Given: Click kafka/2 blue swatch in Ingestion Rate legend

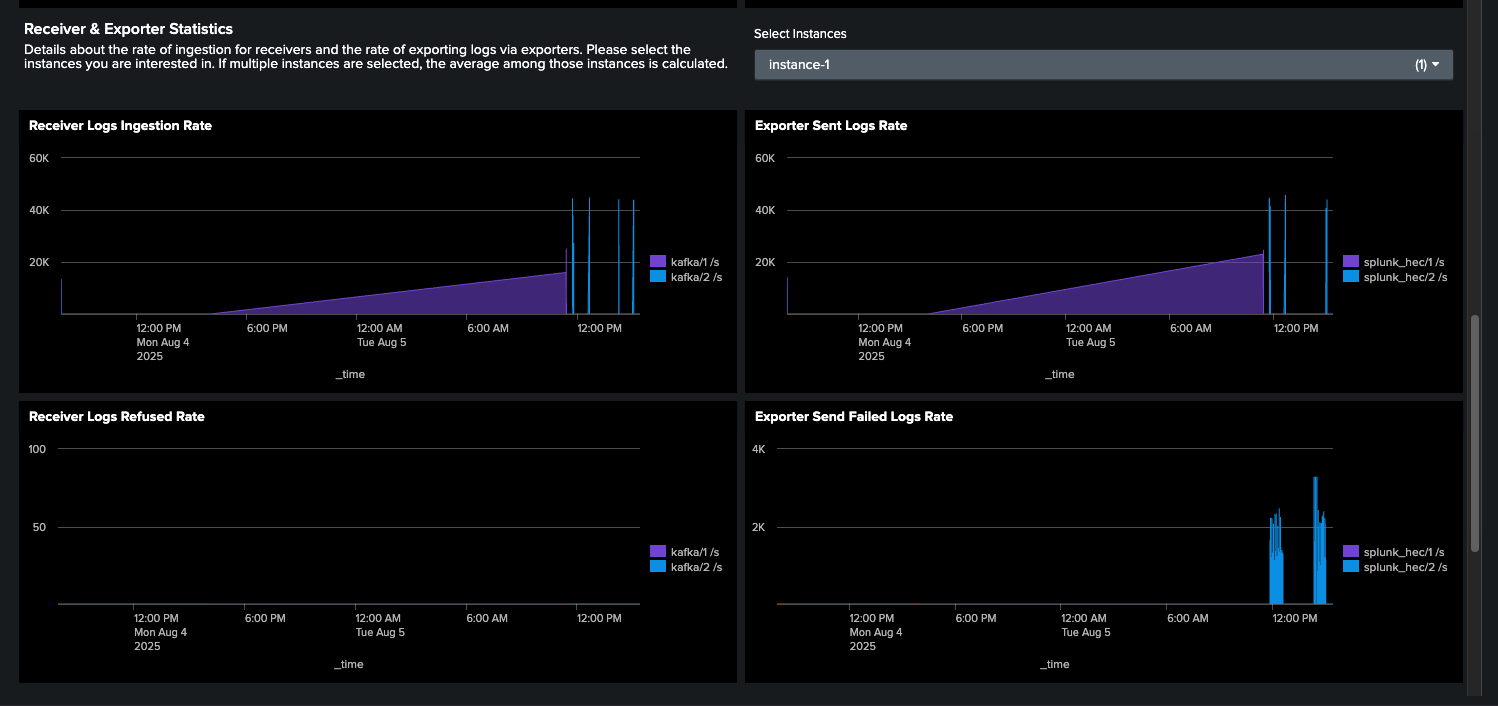Looking at the screenshot, I should pos(657,276).
